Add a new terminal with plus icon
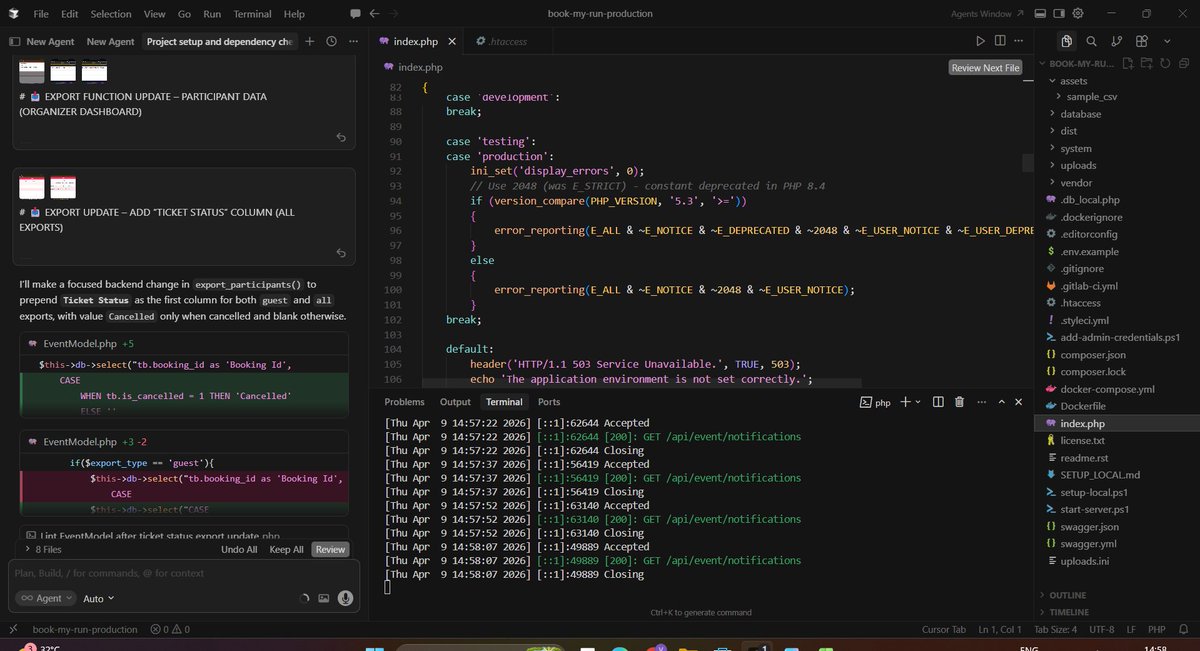Image resolution: width=1200 pixels, height=651 pixels. (x=905, y=402)
